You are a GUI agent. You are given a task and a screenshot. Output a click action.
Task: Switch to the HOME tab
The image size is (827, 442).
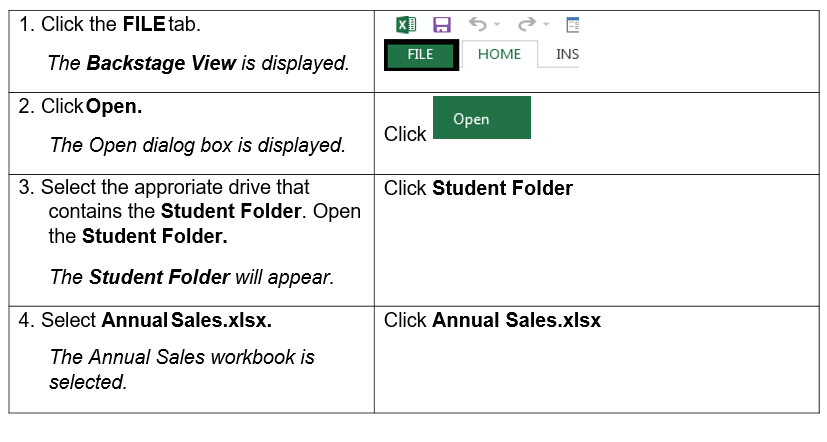pyautogui.click(x=499, y=54)
